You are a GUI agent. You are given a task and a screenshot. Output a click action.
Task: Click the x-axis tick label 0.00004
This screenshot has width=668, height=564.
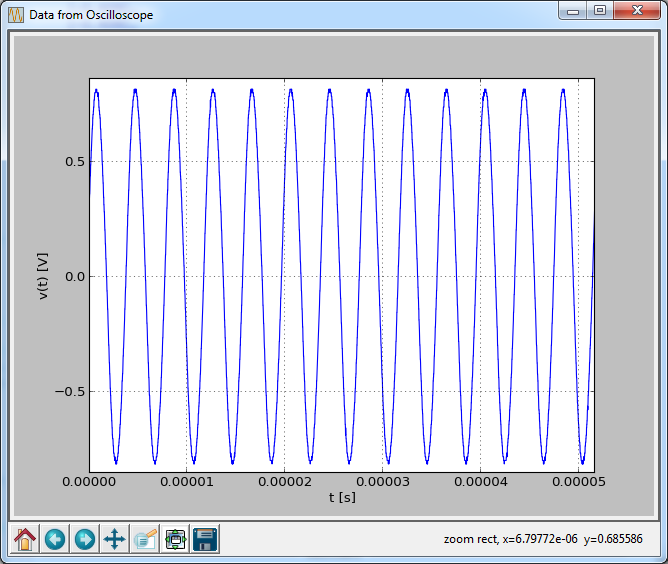[x=481, y=482]
